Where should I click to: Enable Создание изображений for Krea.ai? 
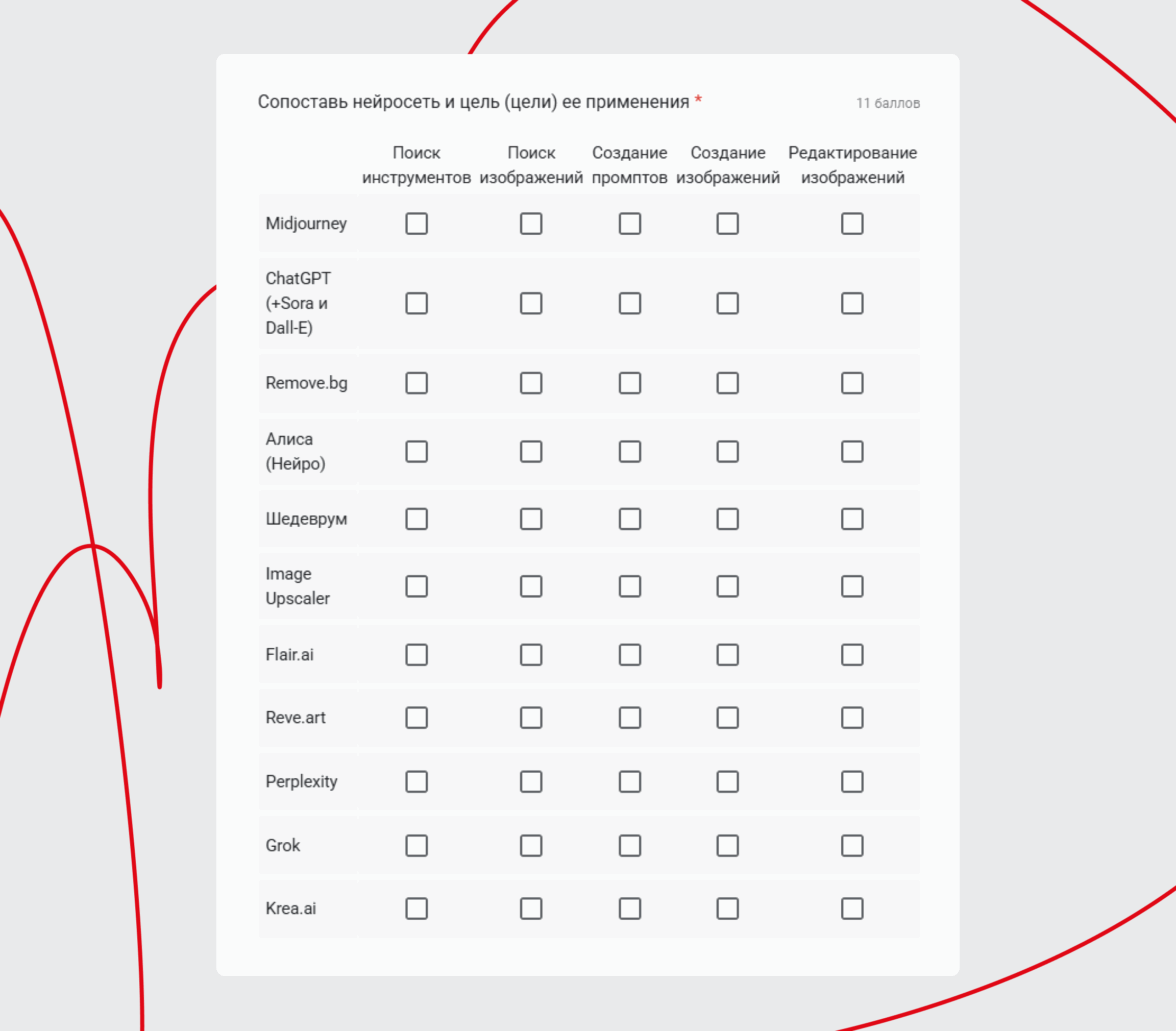pyautogui.click(x=727, y=909)
